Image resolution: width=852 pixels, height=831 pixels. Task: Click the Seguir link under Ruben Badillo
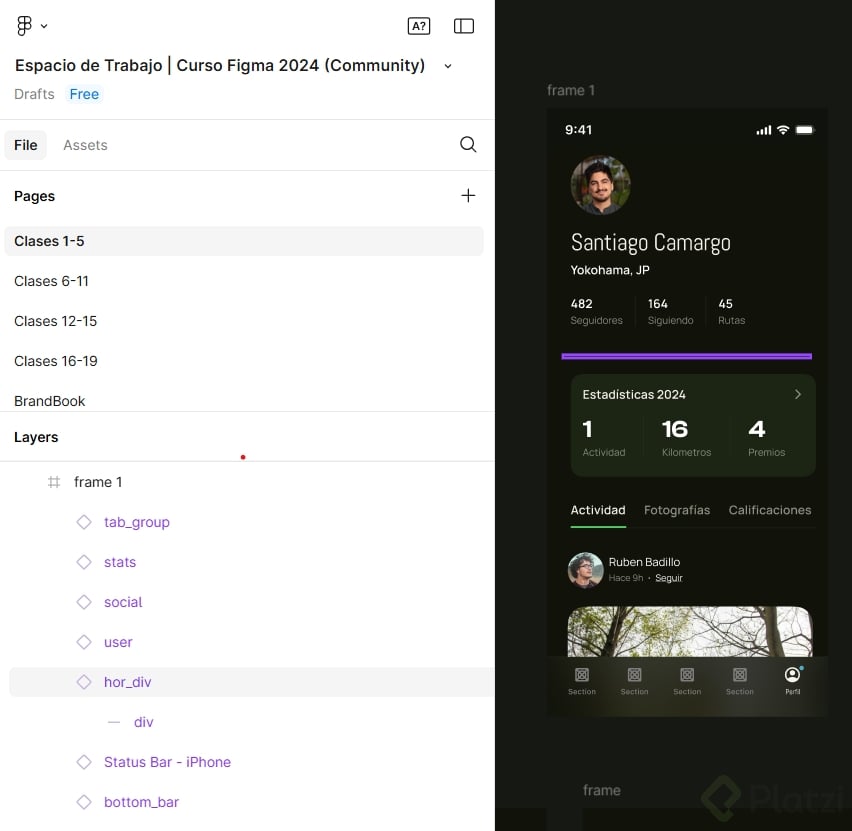[668, 578]
